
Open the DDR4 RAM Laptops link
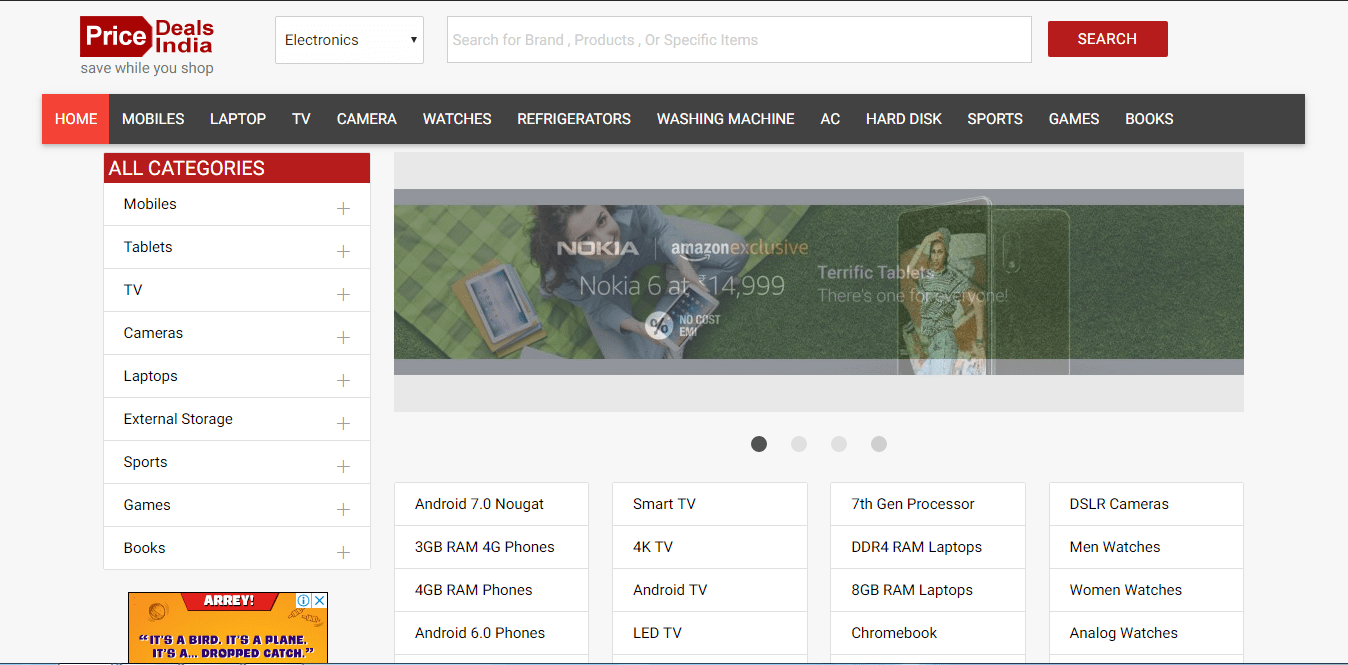click(917, 547)
